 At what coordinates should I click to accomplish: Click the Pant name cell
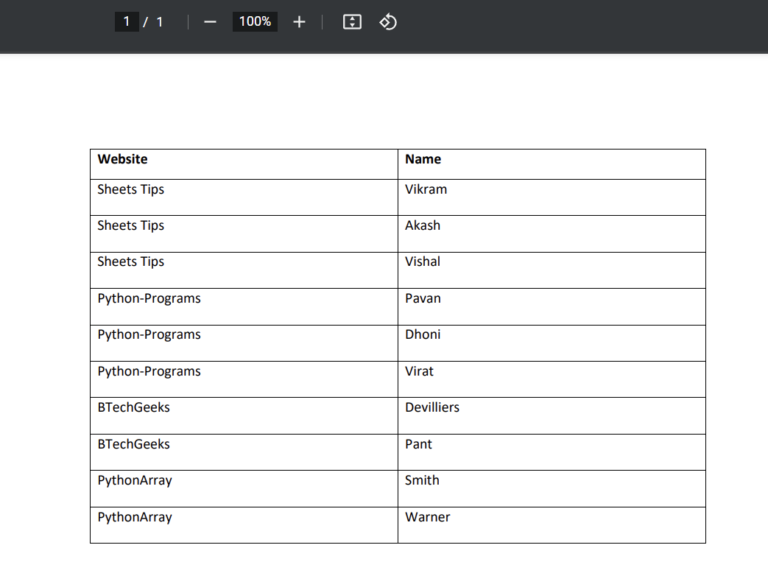click(x=419, y=444)
